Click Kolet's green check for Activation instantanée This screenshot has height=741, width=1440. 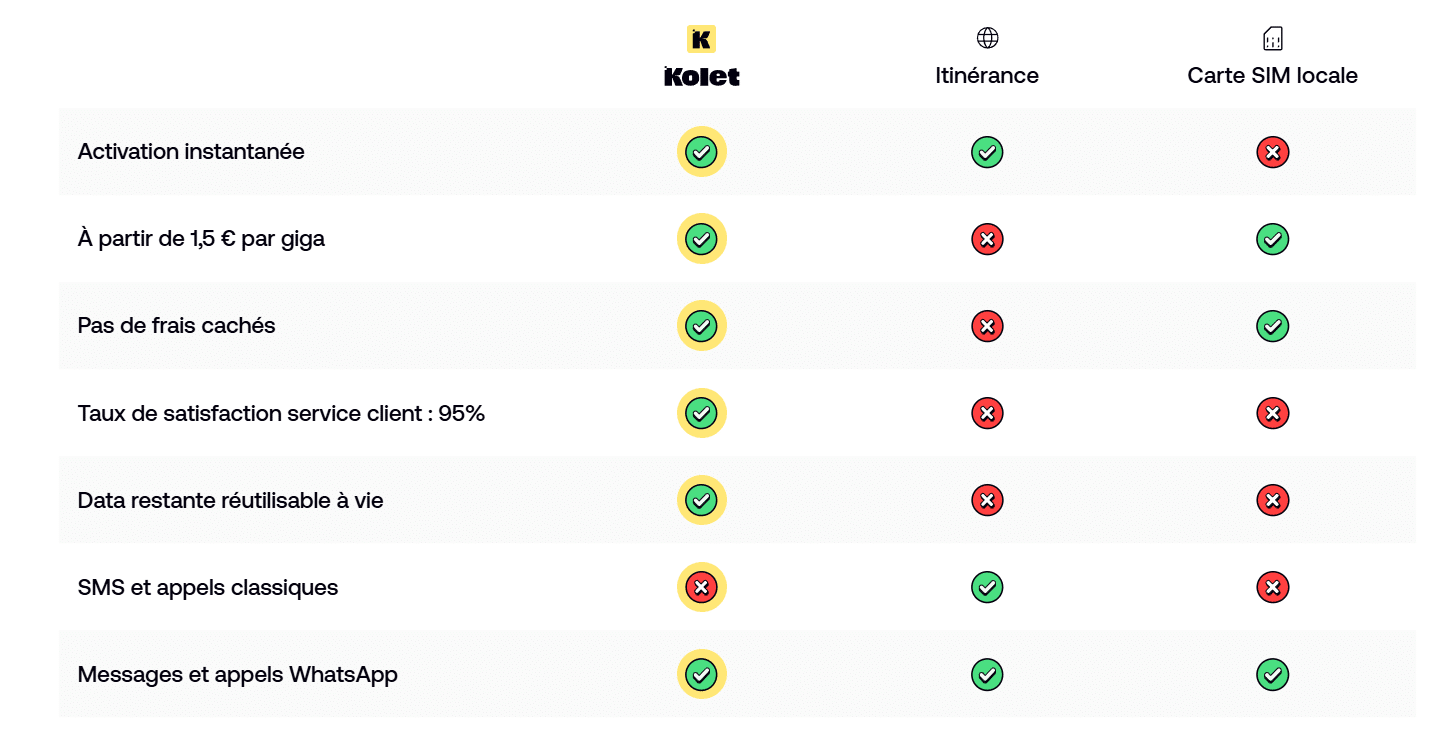pyautogui.click(x=702, y=152)
